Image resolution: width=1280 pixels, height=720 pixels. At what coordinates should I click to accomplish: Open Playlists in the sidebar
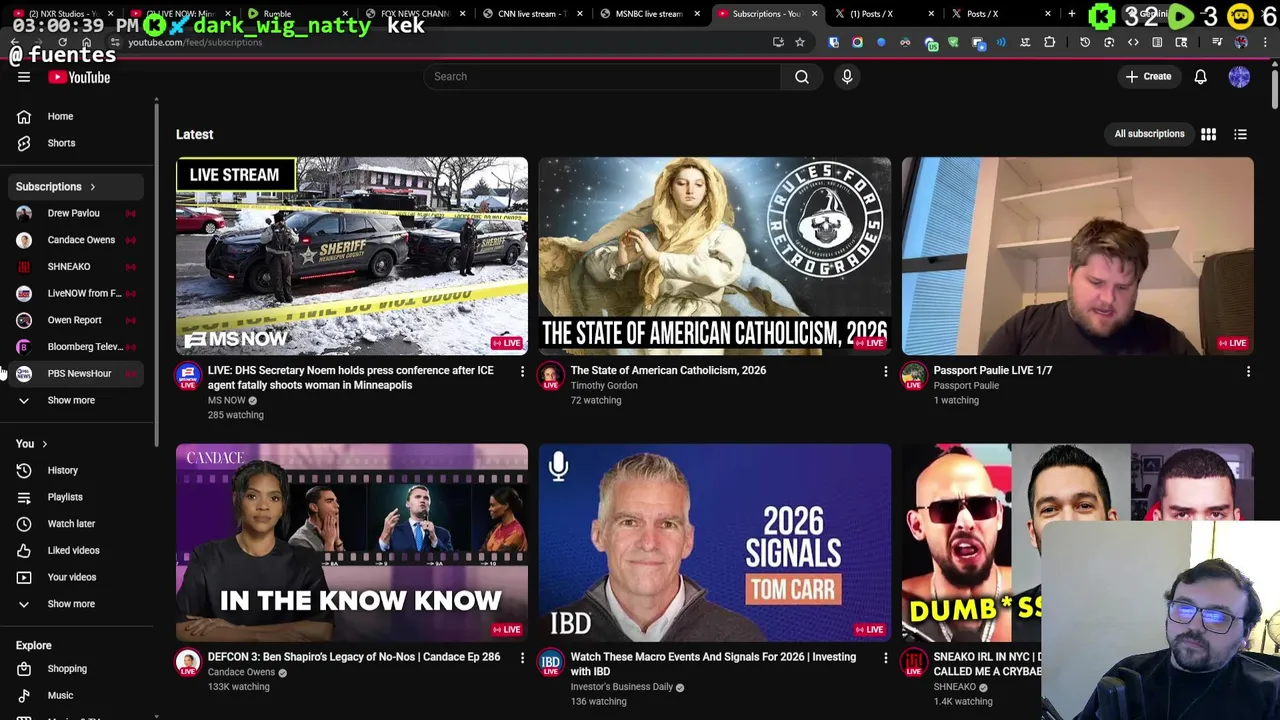pos(78,497)
